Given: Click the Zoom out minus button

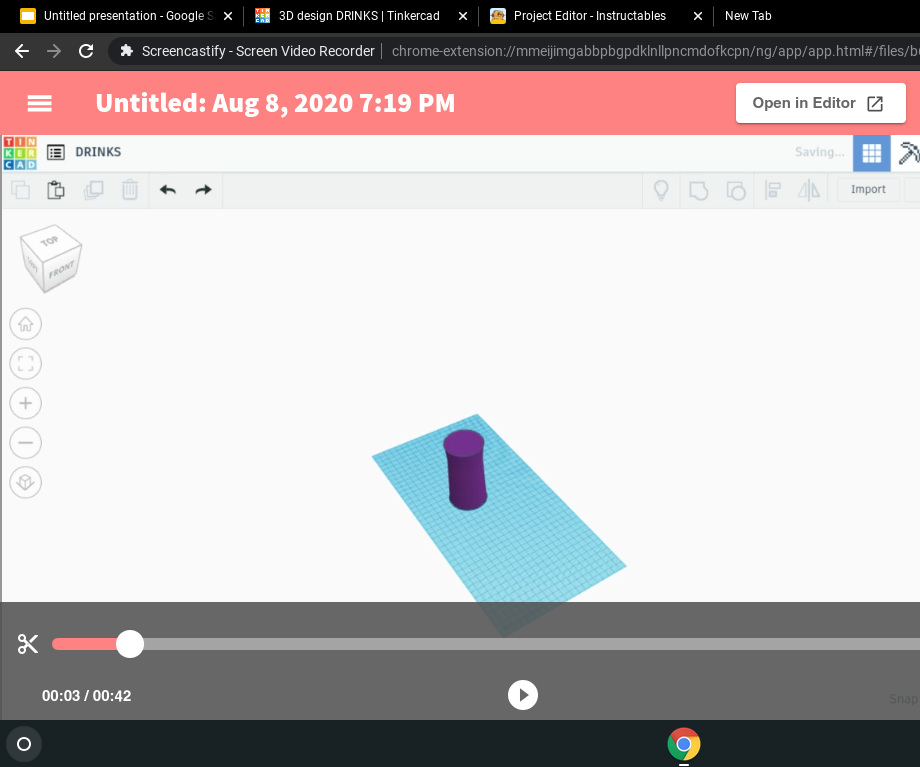Looking at the screenshot, I should pos(26,442).
